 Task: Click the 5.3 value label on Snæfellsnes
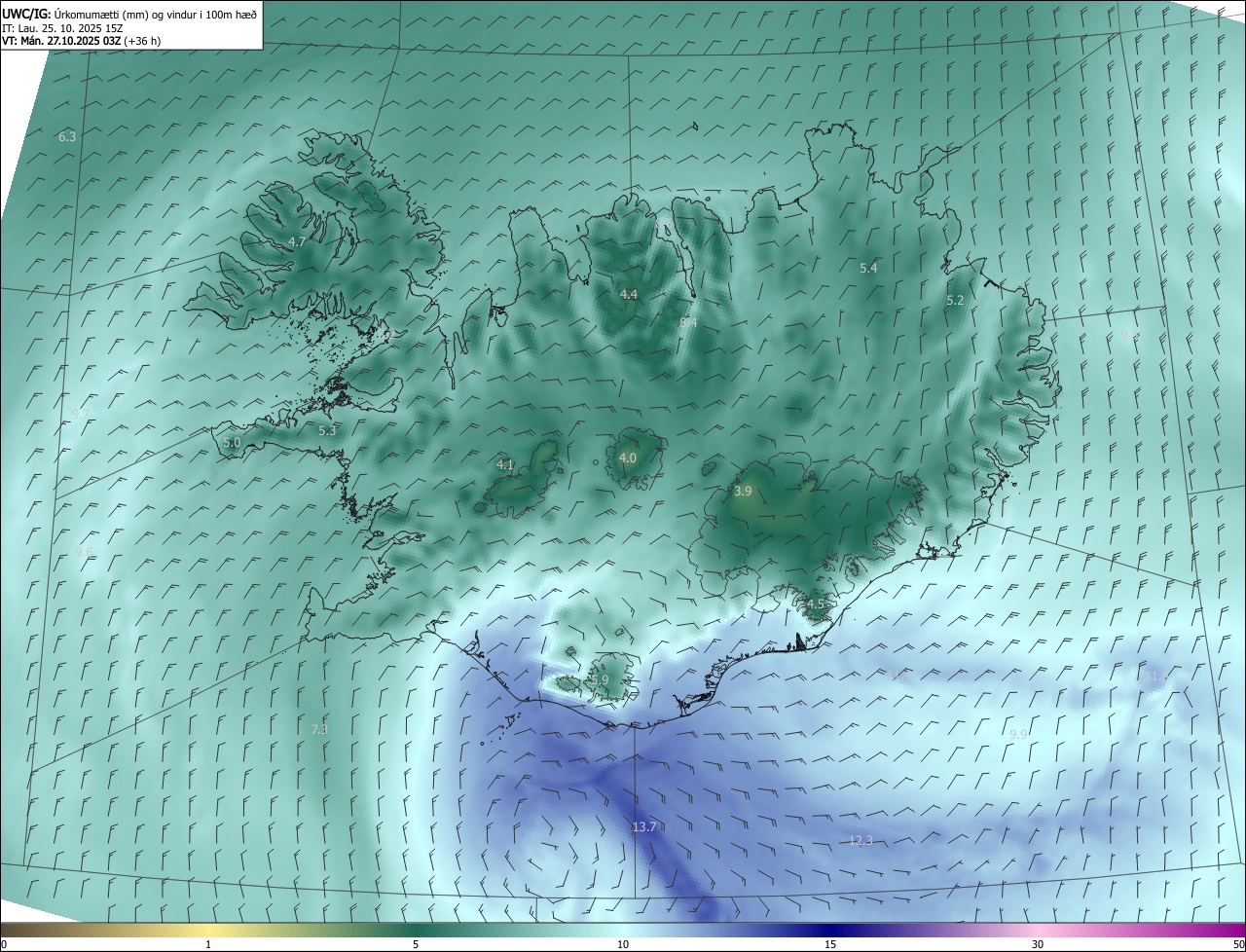(327, 430)
